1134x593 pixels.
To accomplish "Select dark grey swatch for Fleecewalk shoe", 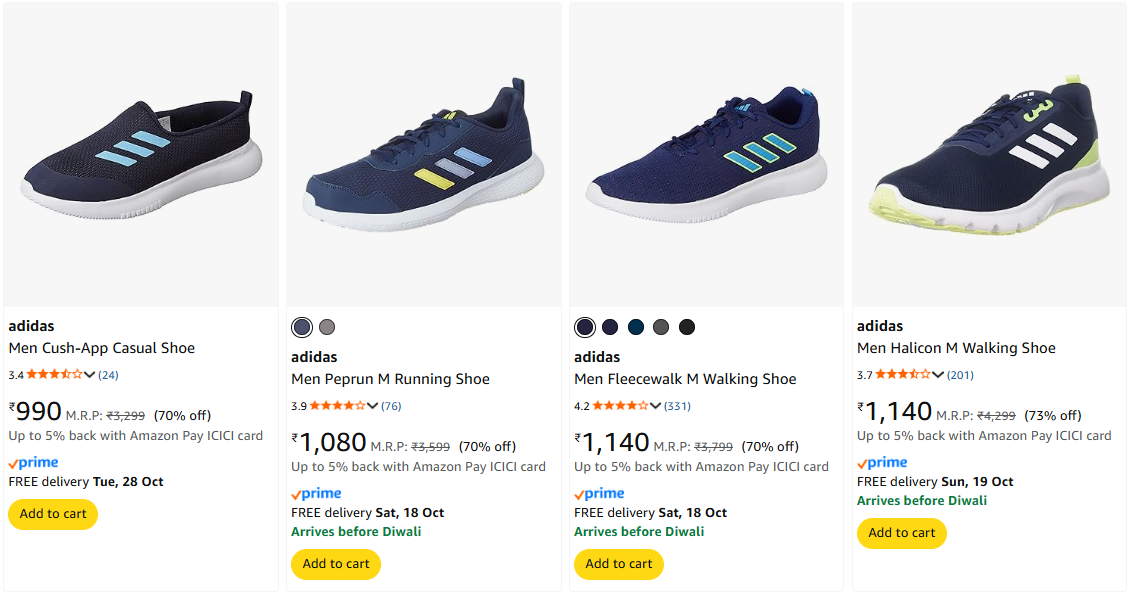I will click(x=661, y=327).
